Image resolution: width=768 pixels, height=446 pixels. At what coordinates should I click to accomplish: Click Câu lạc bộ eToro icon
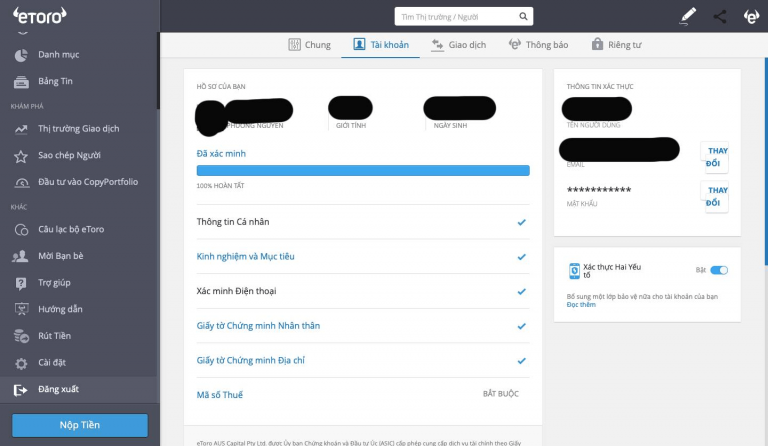[21, 230]
